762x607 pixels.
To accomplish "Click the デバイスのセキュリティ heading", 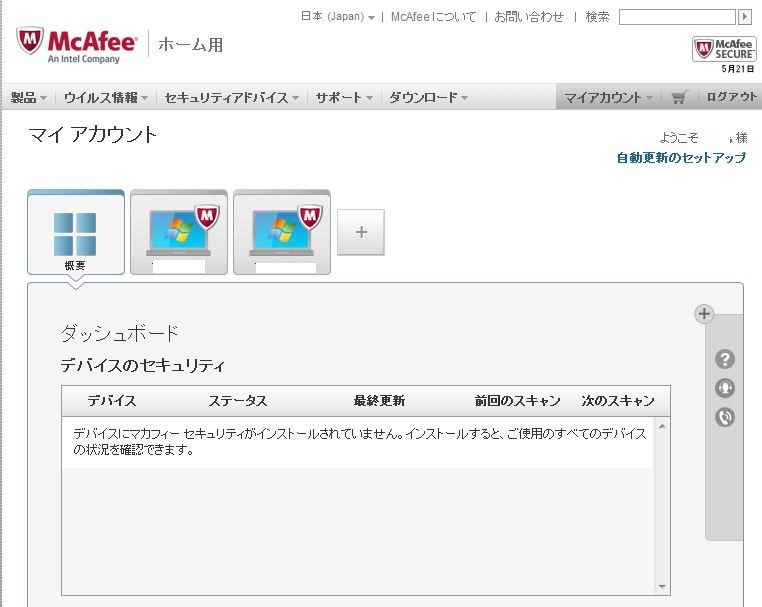I will 142,365.
